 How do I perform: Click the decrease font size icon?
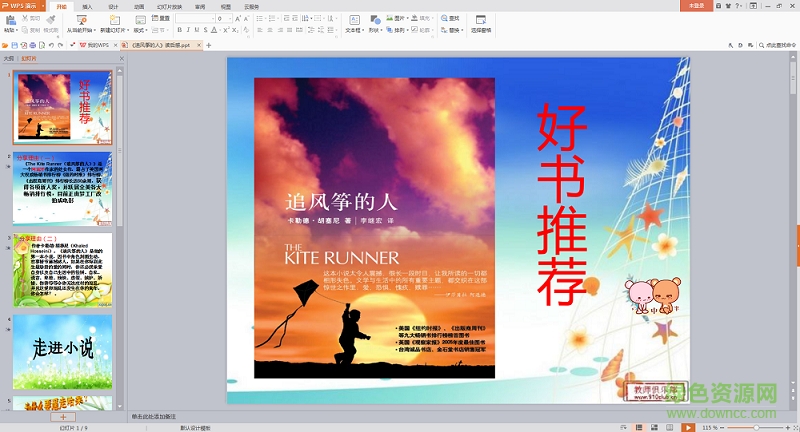click(246, 18)
